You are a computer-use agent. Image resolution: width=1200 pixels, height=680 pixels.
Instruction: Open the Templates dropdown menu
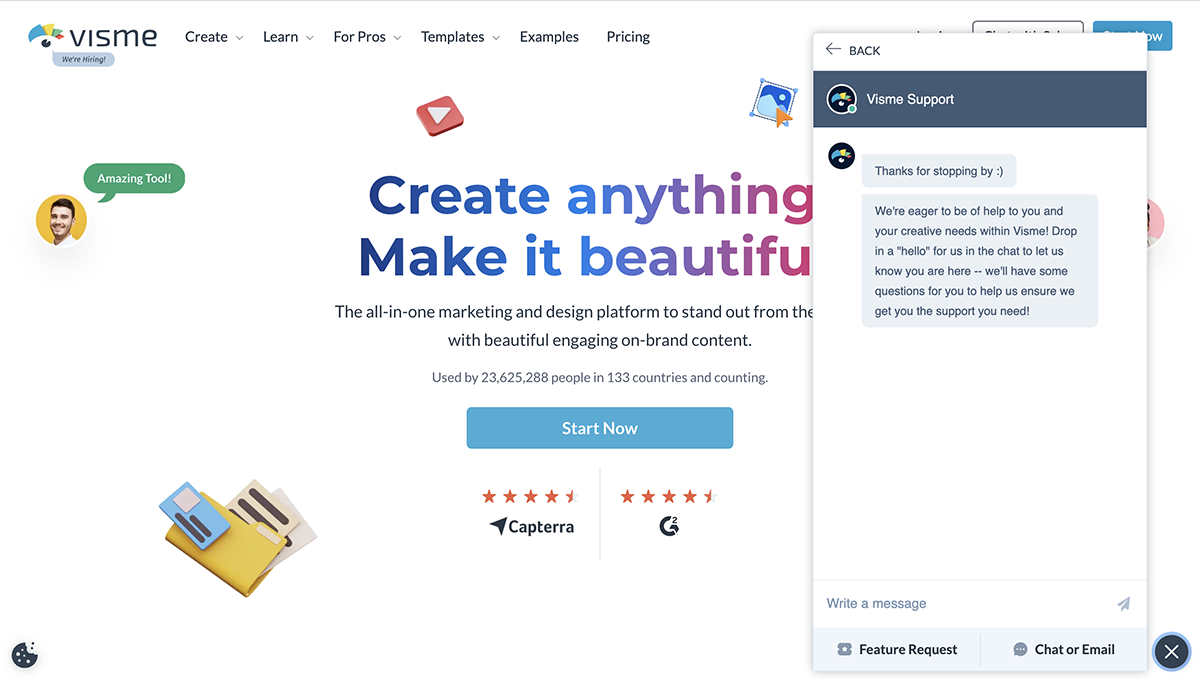click(460, 37)
